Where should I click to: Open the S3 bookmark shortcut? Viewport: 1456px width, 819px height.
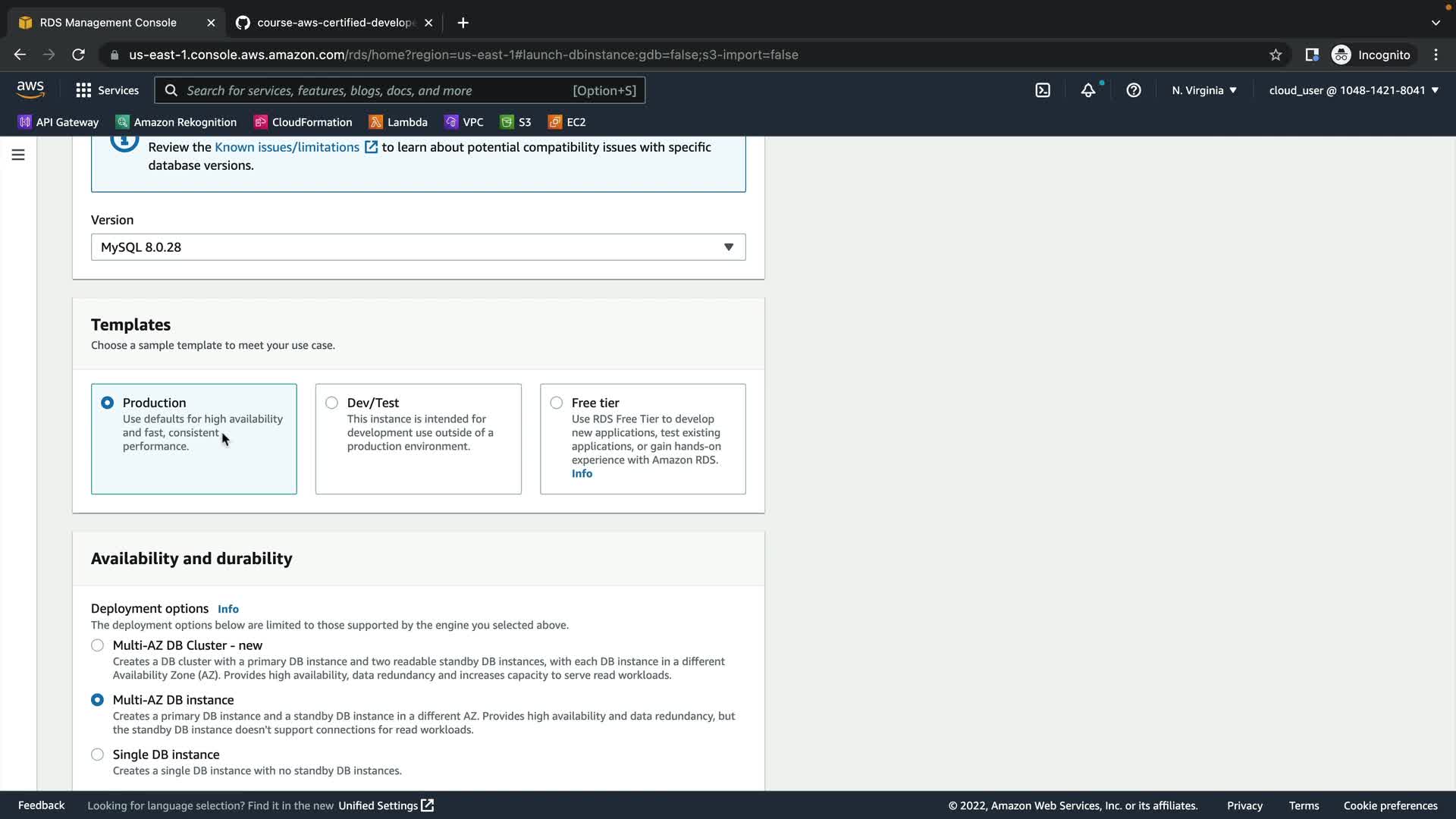pyautogui.click(x=516, y=122)
